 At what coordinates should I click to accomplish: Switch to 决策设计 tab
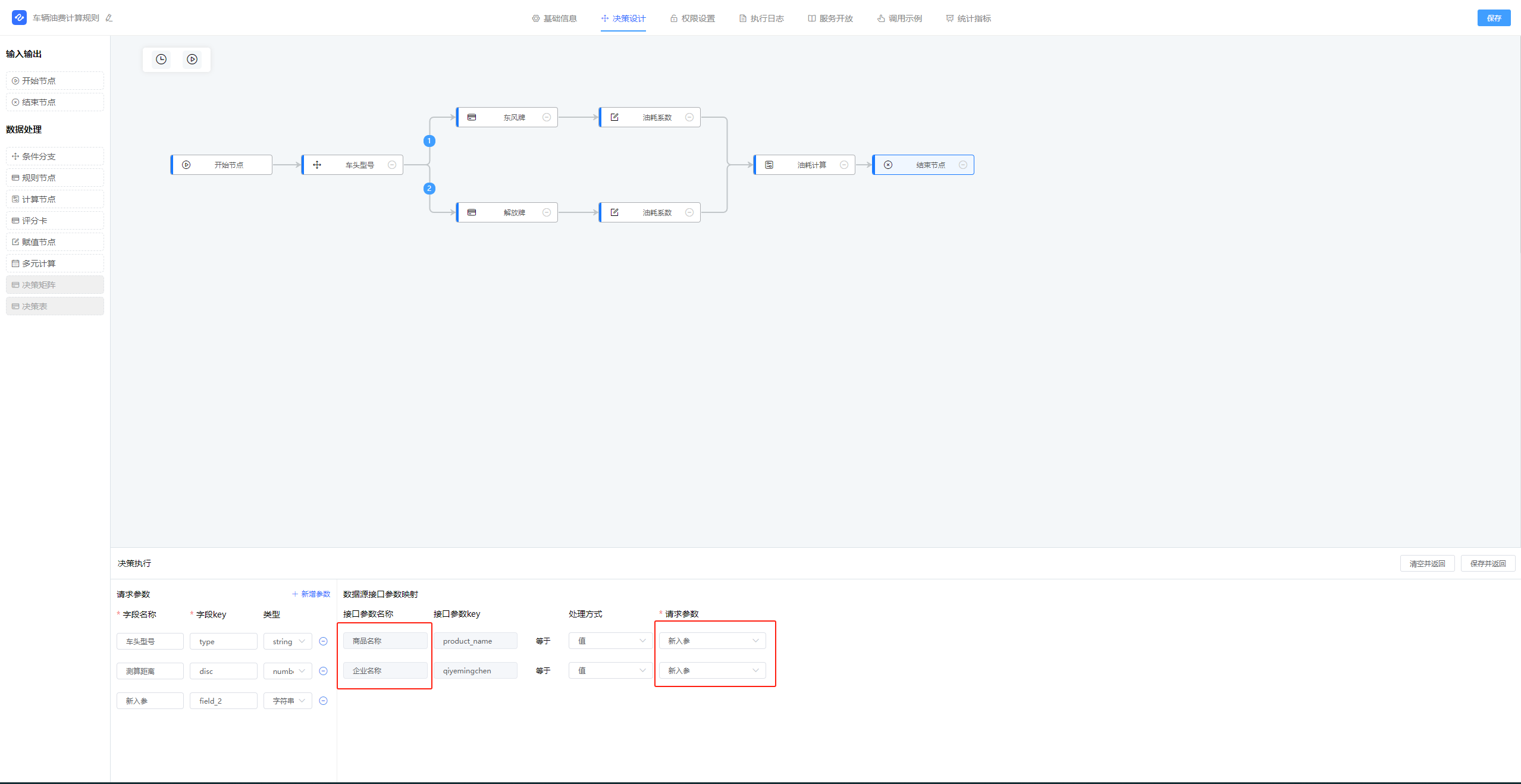pyautogui.click(x=623, y=18)
